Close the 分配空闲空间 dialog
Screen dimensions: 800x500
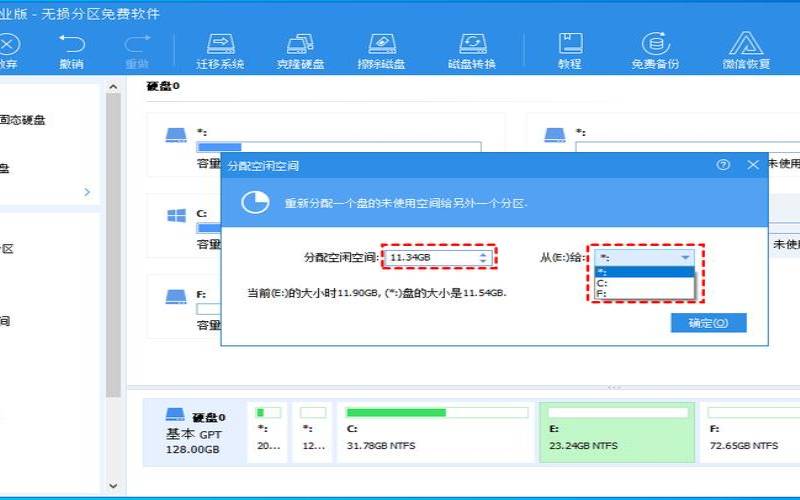(x=753, y=165)
